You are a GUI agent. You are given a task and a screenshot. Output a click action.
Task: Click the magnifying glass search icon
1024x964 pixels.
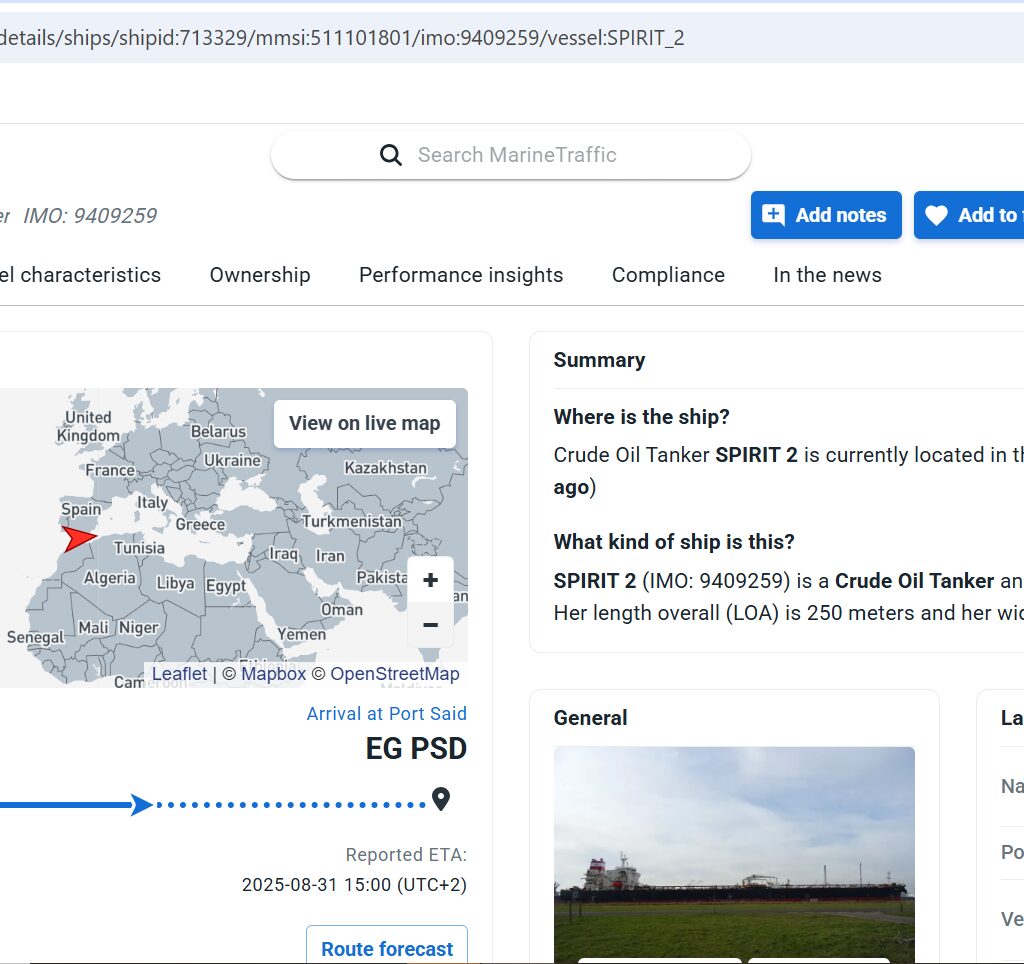pos(391,155)
